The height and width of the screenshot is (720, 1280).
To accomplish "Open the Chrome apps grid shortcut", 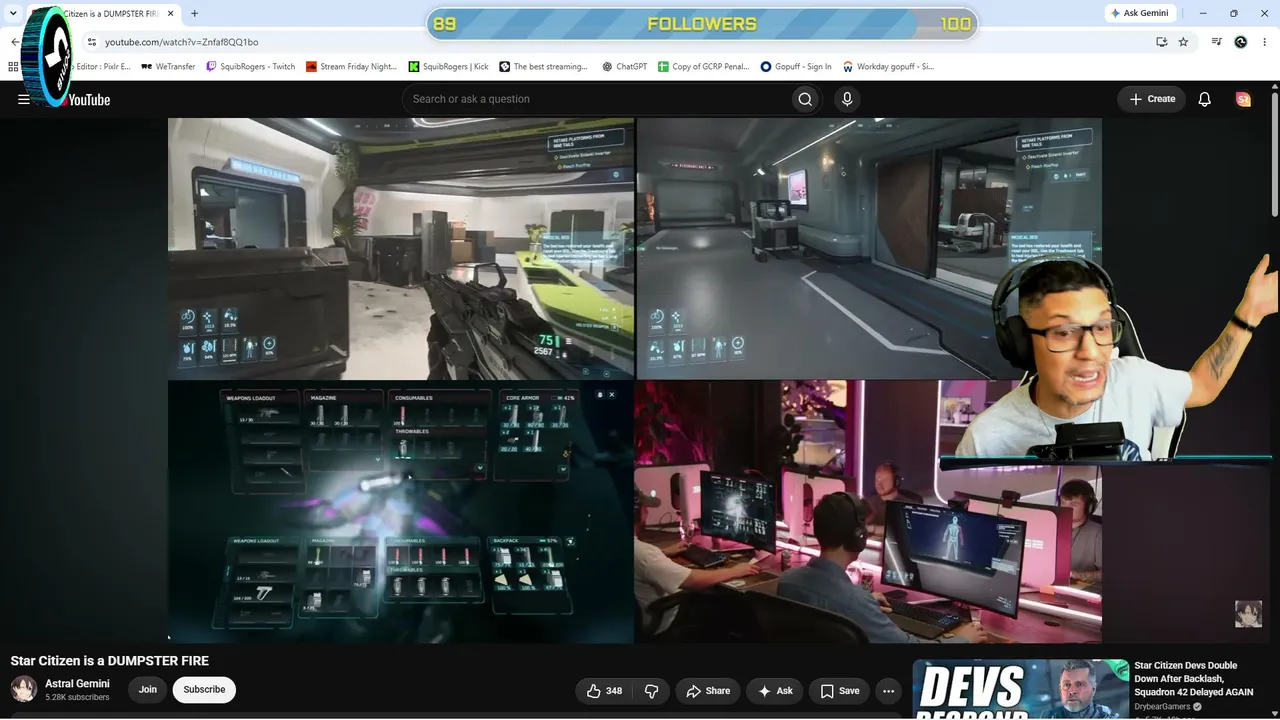I will [13, 67].
